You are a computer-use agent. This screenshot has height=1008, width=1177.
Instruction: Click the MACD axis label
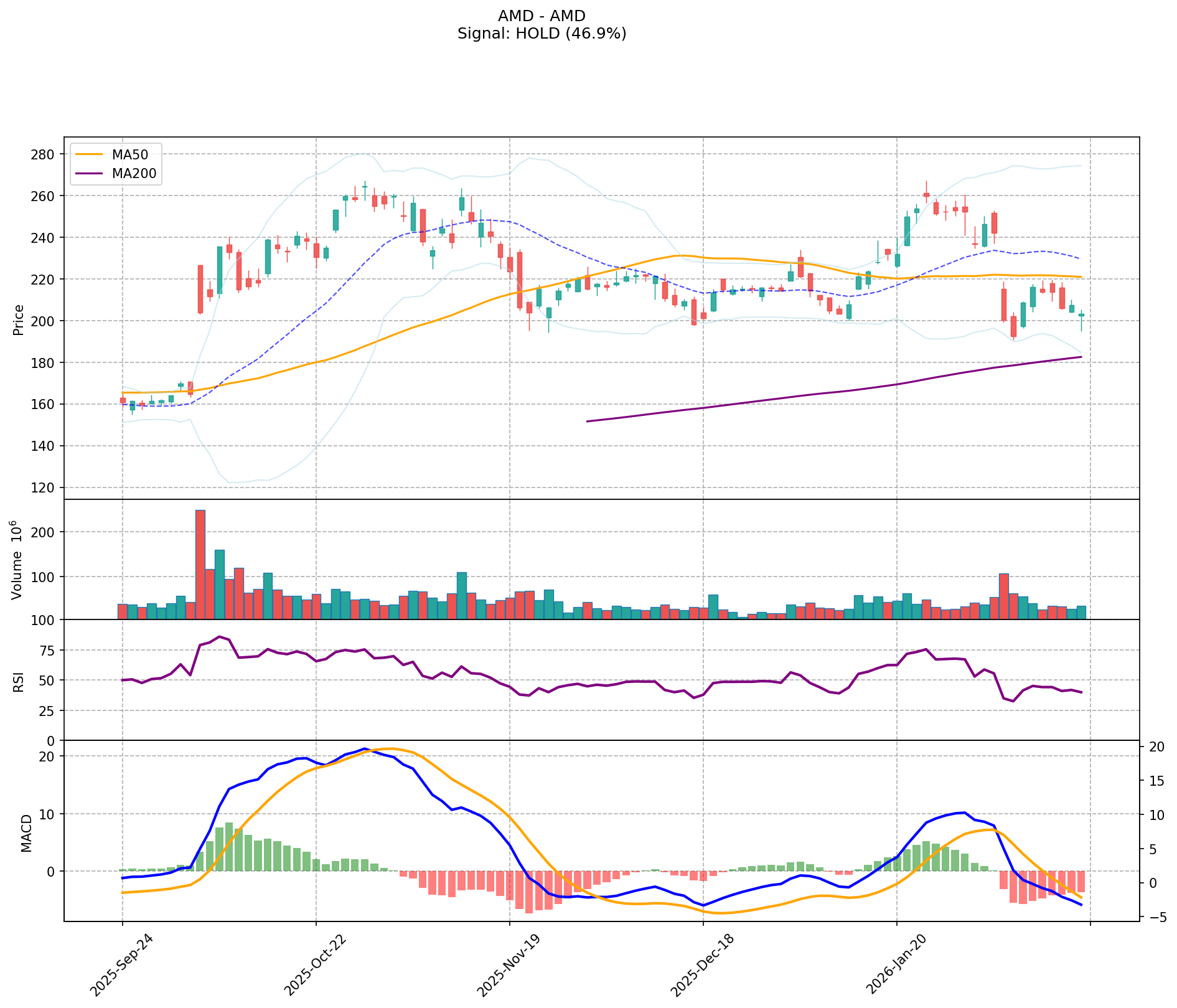click(26, 833)
